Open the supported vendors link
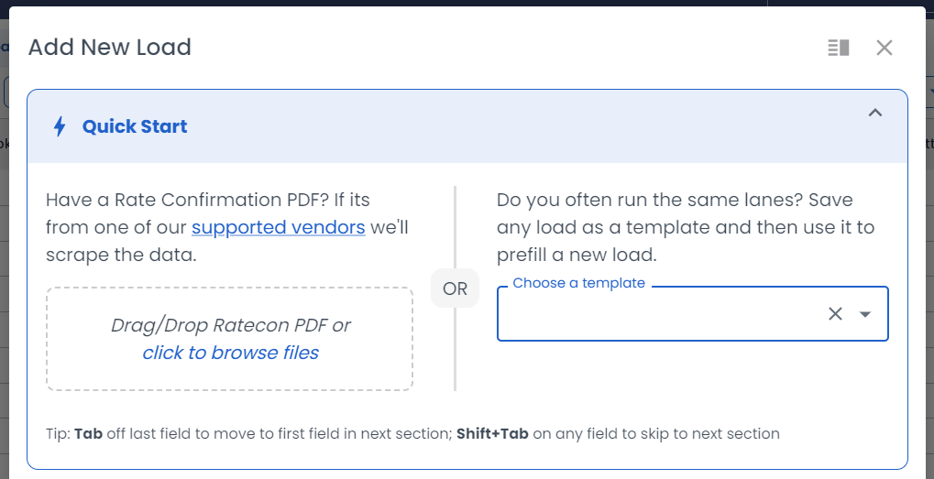The image size is (934, 479). pyautogui.click(x=278, y=227)
